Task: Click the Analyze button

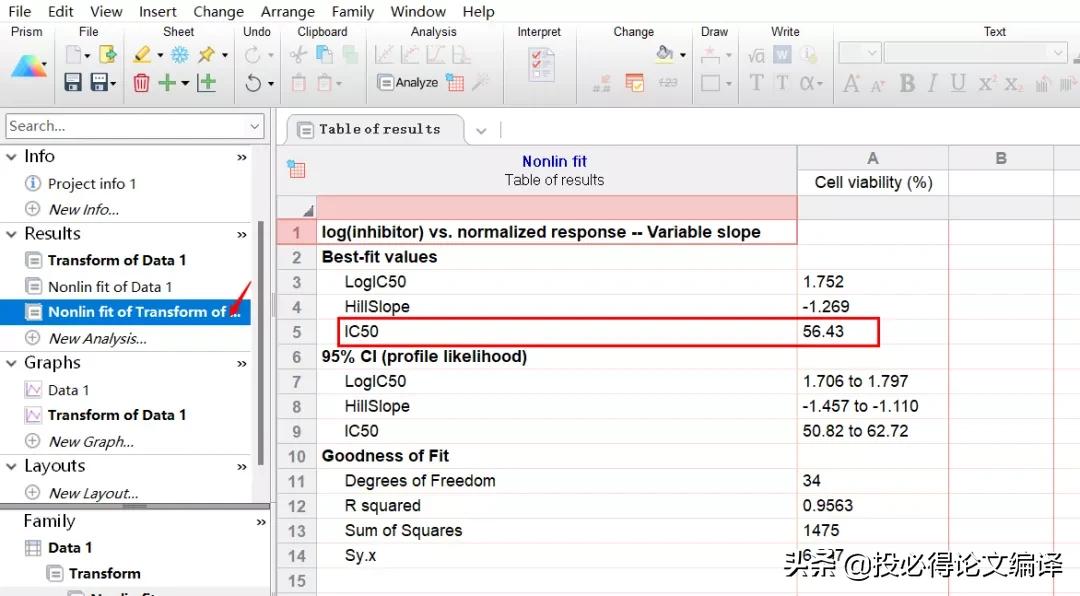Action: coord(408,82)
